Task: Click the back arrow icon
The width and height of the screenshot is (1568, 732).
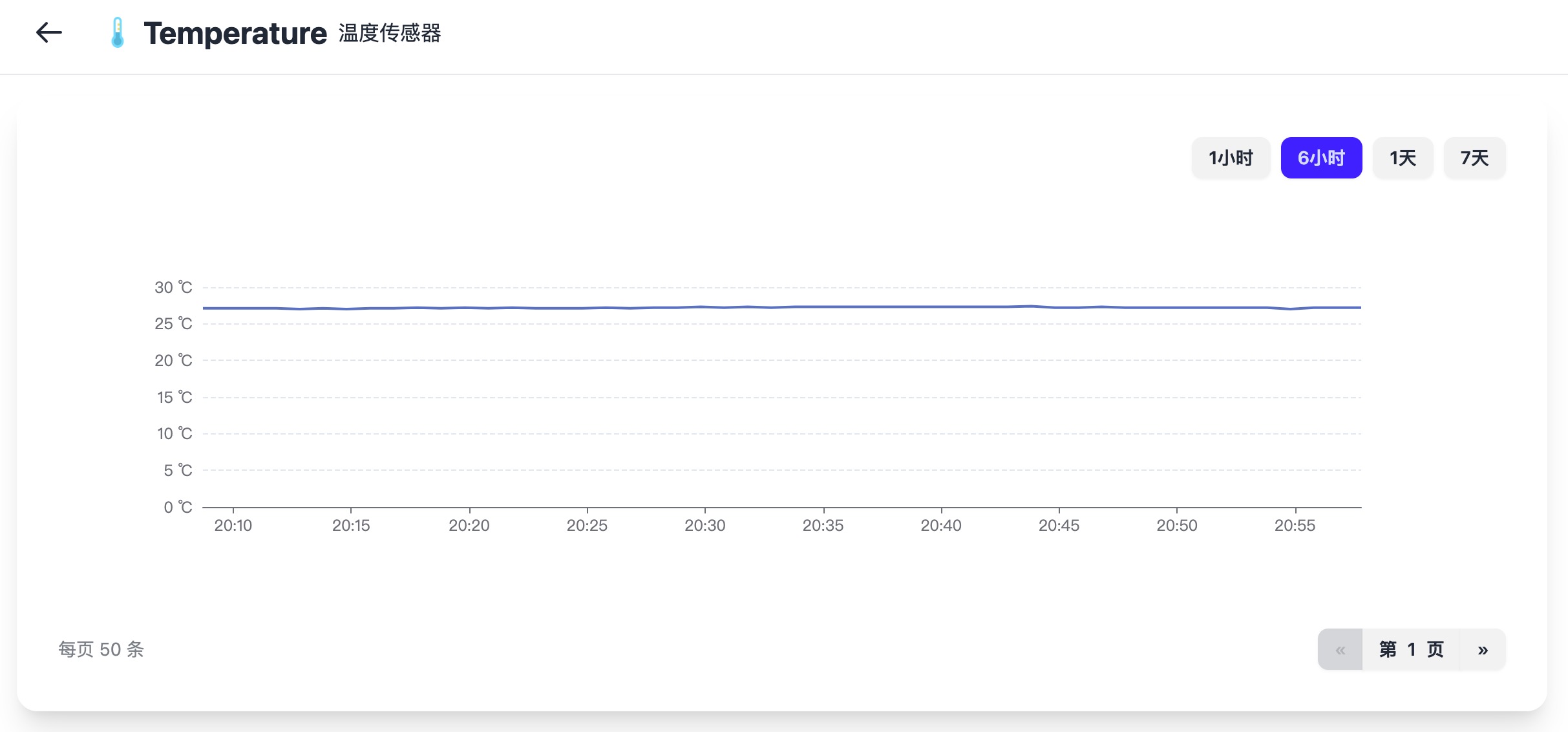Action: click(x=49, y=32)
